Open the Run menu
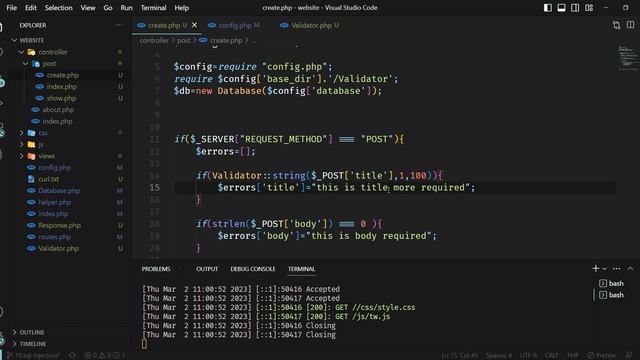640x360 pixels. coord(127,8)
